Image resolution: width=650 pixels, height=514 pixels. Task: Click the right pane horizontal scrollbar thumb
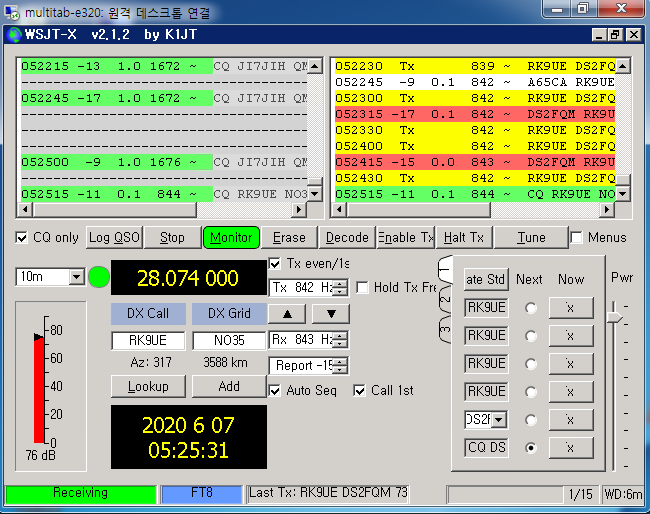click(x=419, y=210)
